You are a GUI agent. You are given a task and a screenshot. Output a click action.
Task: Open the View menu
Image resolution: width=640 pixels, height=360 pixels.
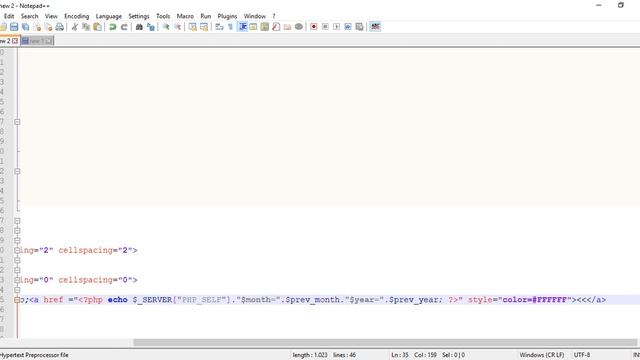(51, 16)
